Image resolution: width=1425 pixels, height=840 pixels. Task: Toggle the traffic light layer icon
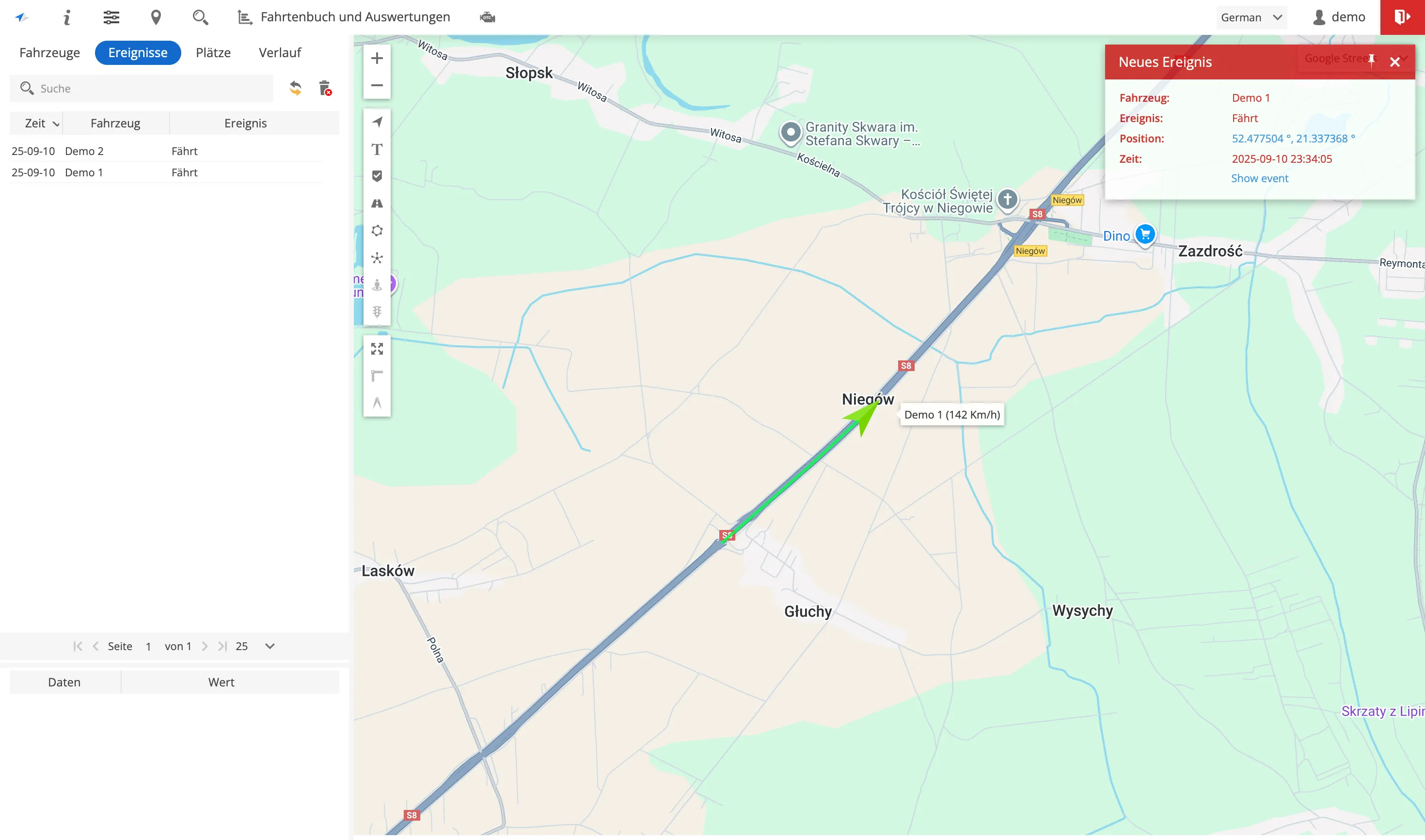(377, 312)
